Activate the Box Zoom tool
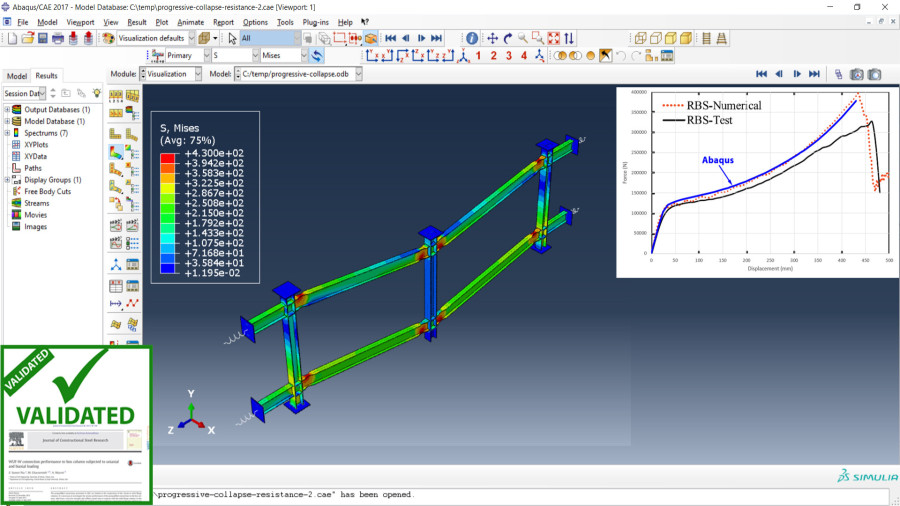The width and height of the screenshot is (900, 506). [x=538, y=38]
